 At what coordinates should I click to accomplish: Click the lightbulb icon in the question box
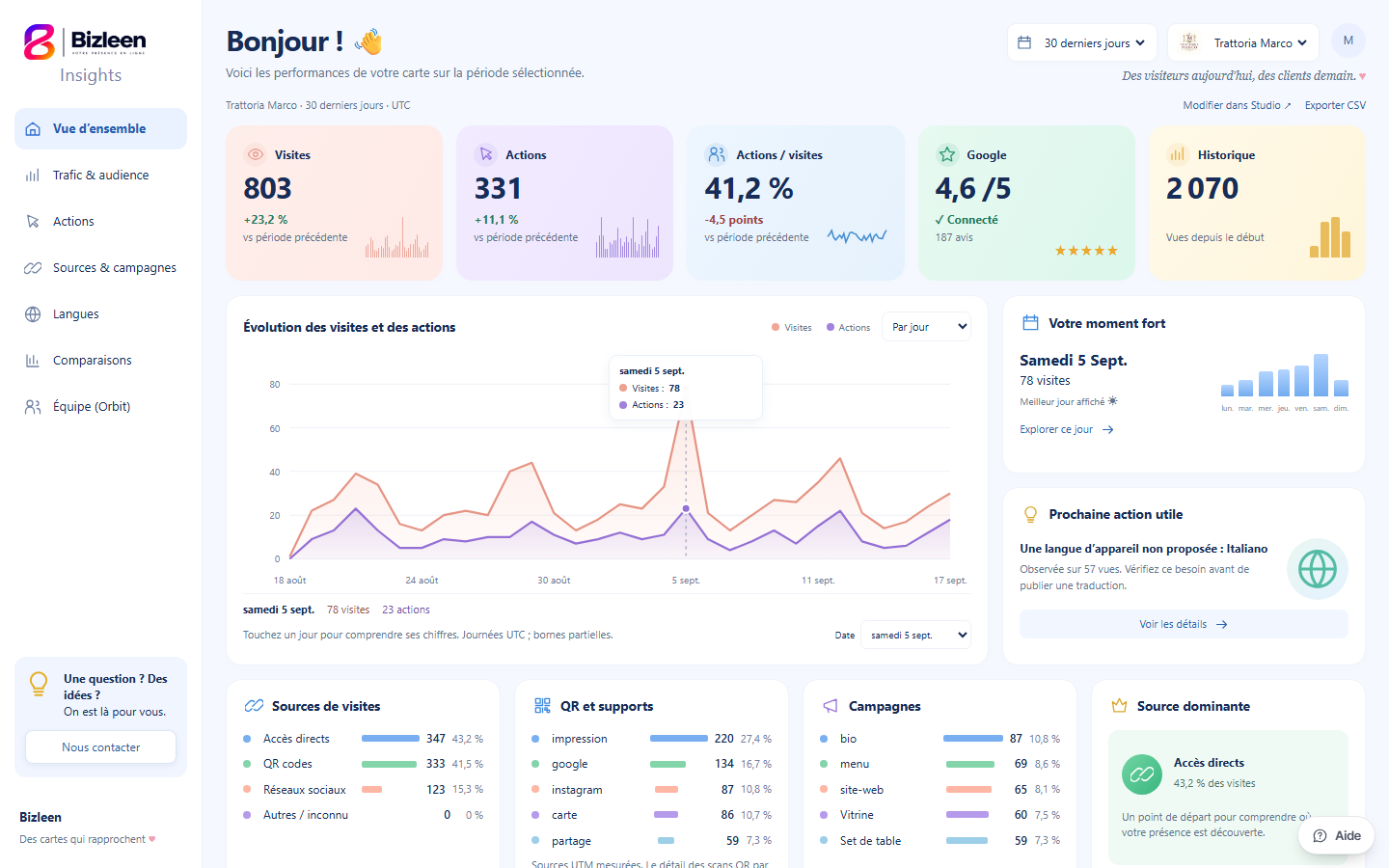pos(39,684)
